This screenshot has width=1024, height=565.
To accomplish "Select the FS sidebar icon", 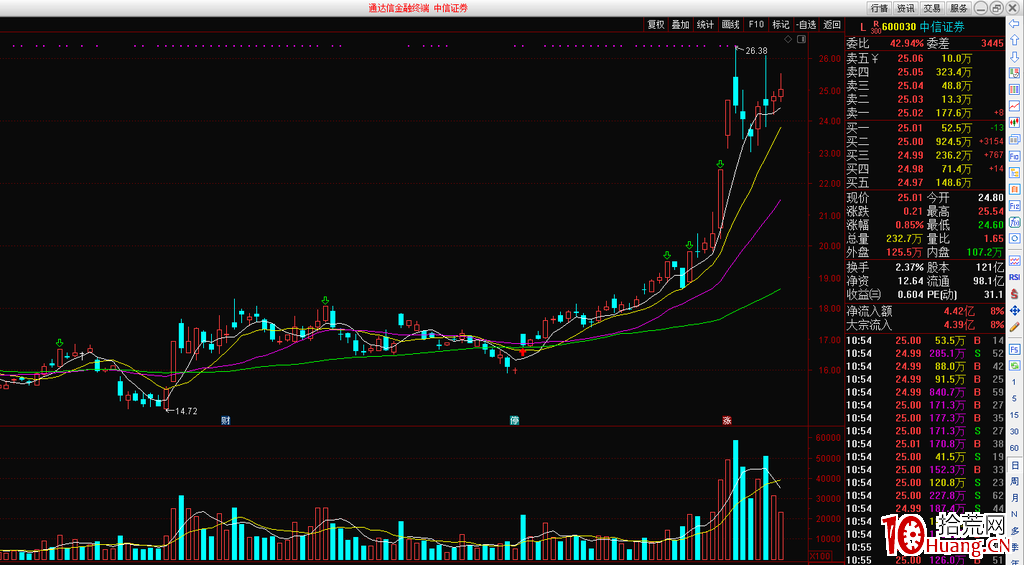I will (1014, 349).
